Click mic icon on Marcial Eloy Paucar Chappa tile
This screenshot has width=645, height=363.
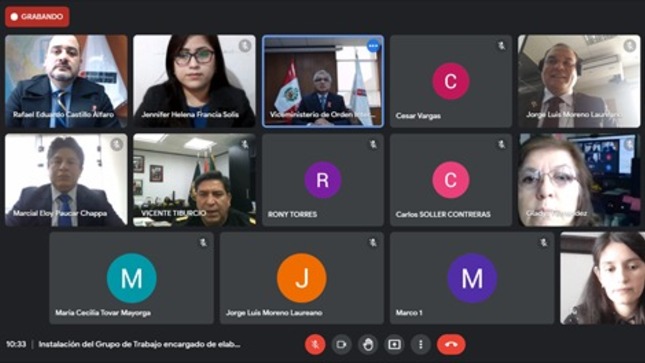pyautogui.click(x=117, y=144)
